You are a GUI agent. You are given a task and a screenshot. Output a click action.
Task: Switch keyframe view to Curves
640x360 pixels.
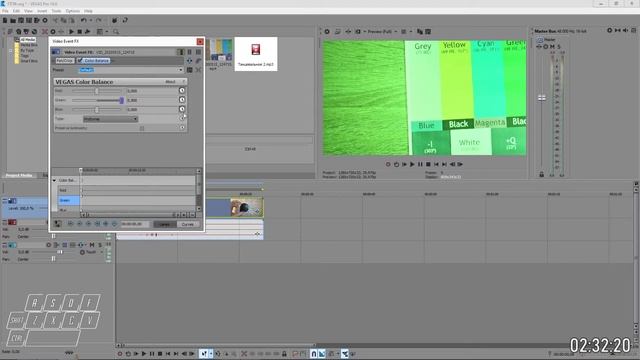click(188, 224)
